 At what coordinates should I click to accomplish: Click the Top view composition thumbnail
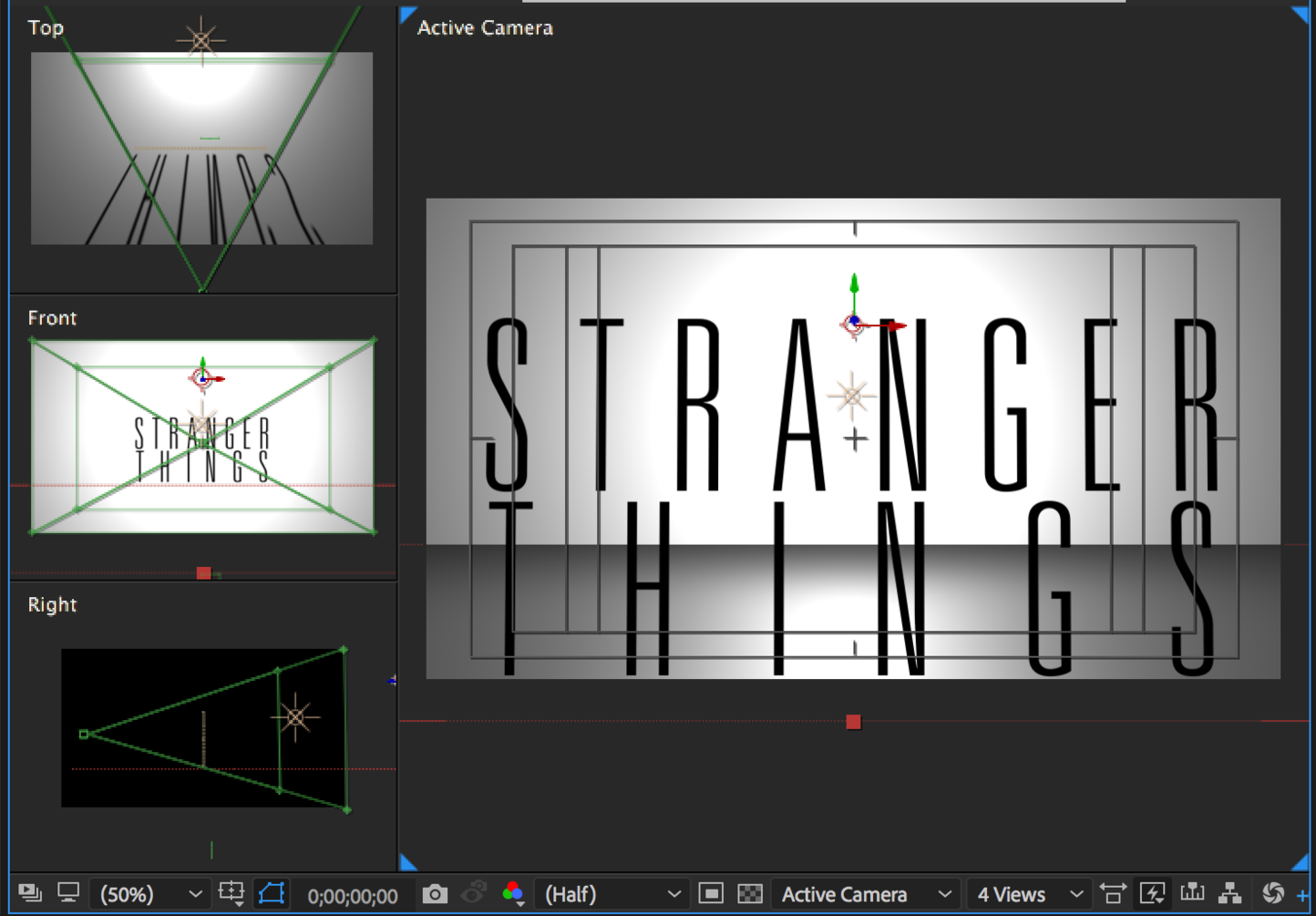point(201,149)
